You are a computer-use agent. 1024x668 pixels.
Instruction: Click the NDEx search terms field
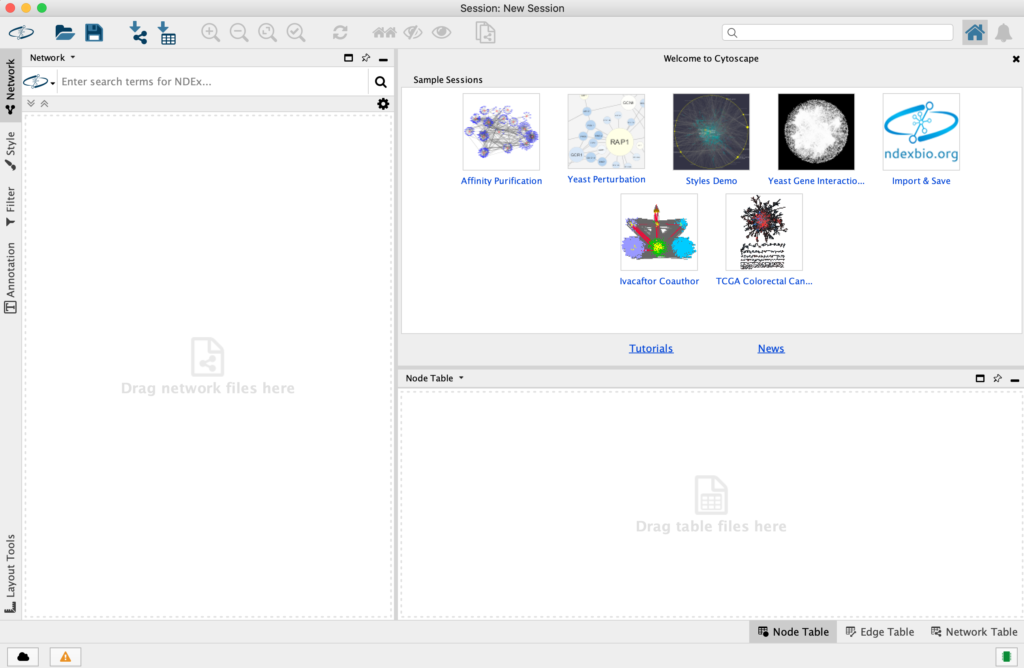(x=214, y=82)
